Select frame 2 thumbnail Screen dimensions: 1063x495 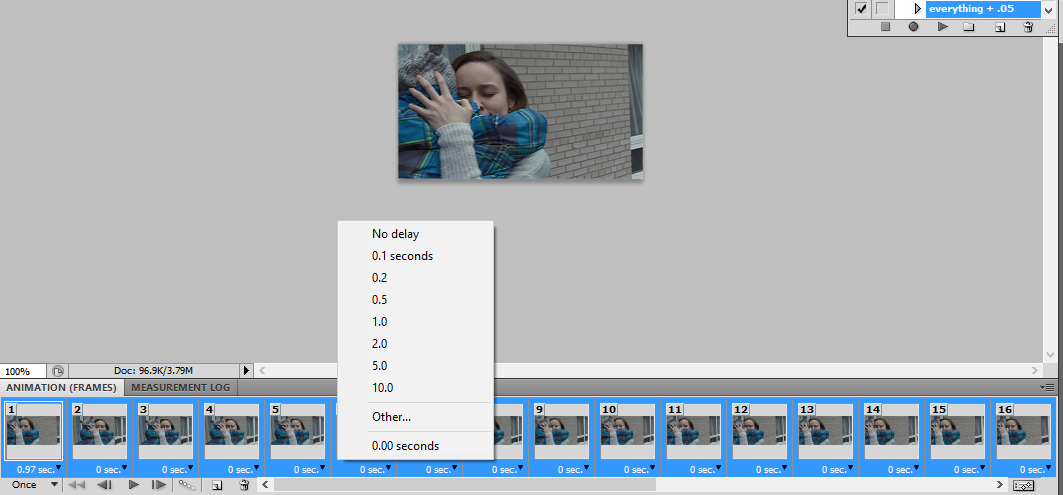100,431
